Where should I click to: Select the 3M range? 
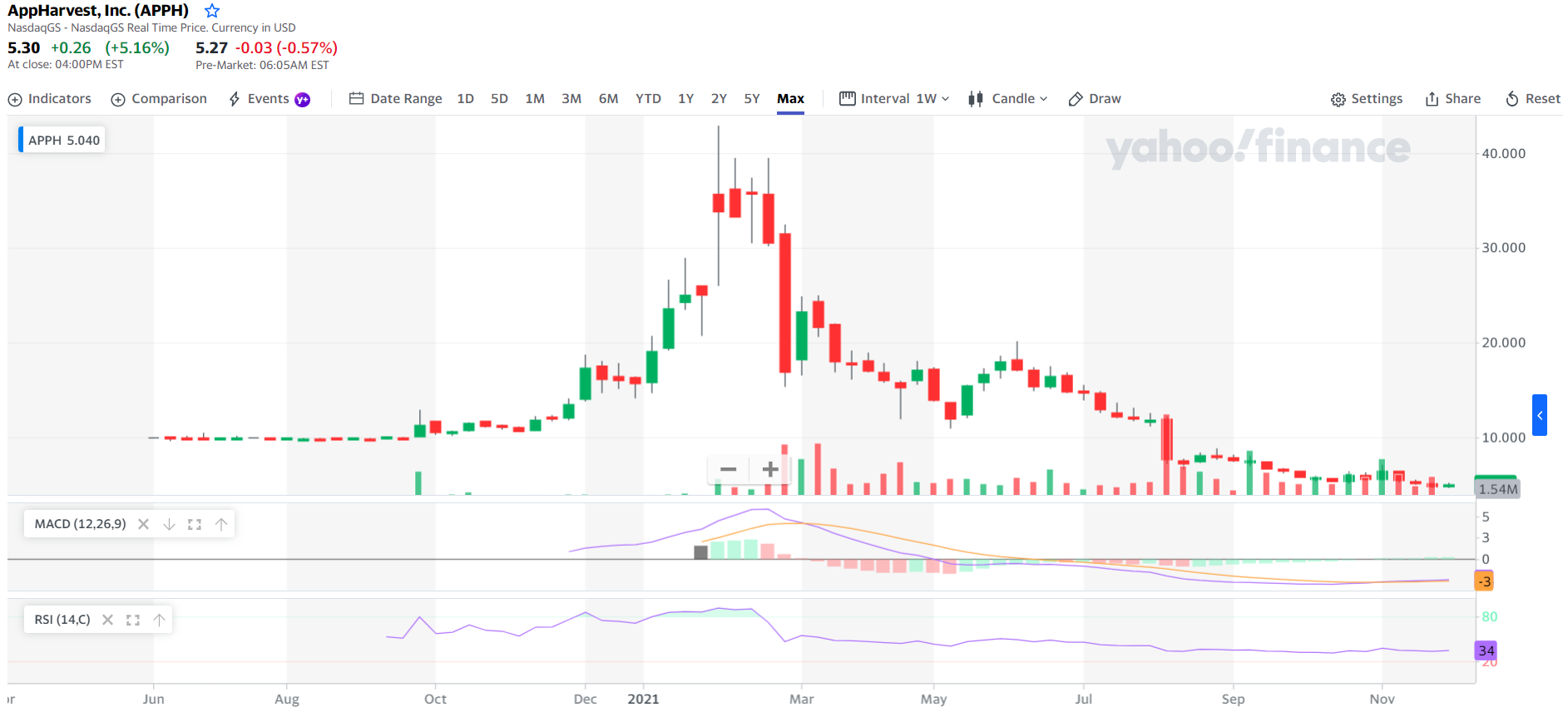[x=571, y=99]
